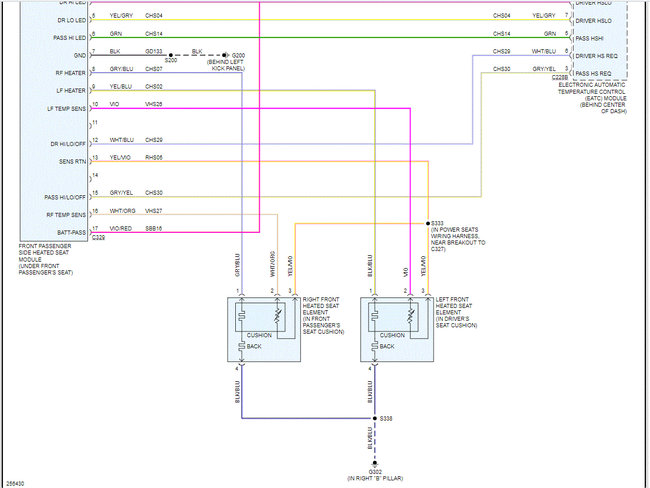Select the VHS26 circuit code
The image size is (650, 488).
pyautogui.click(x=154, y=104)
